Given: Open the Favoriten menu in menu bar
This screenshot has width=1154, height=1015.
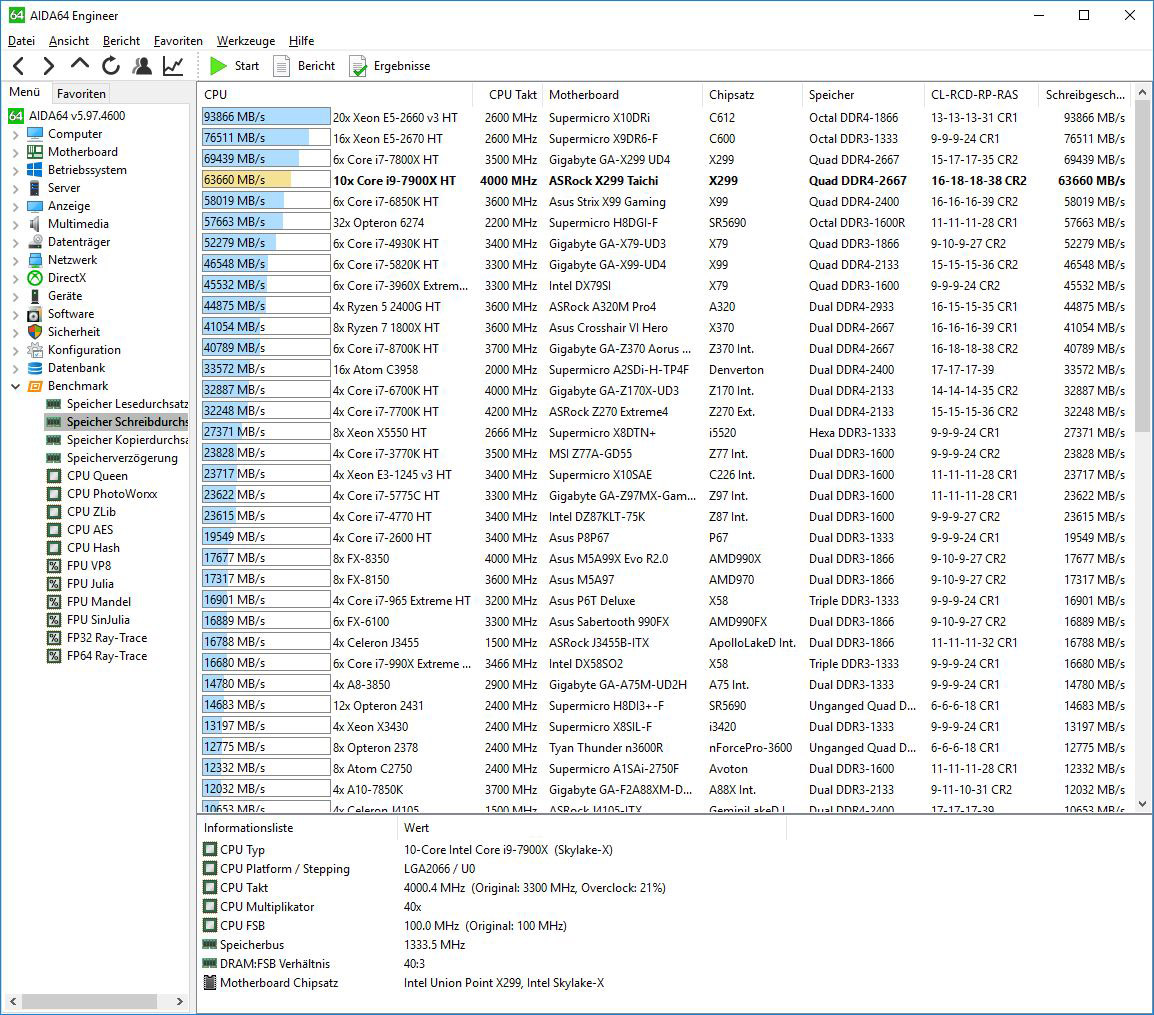Looking at the screenshot, I should click(x=178, y=41).
